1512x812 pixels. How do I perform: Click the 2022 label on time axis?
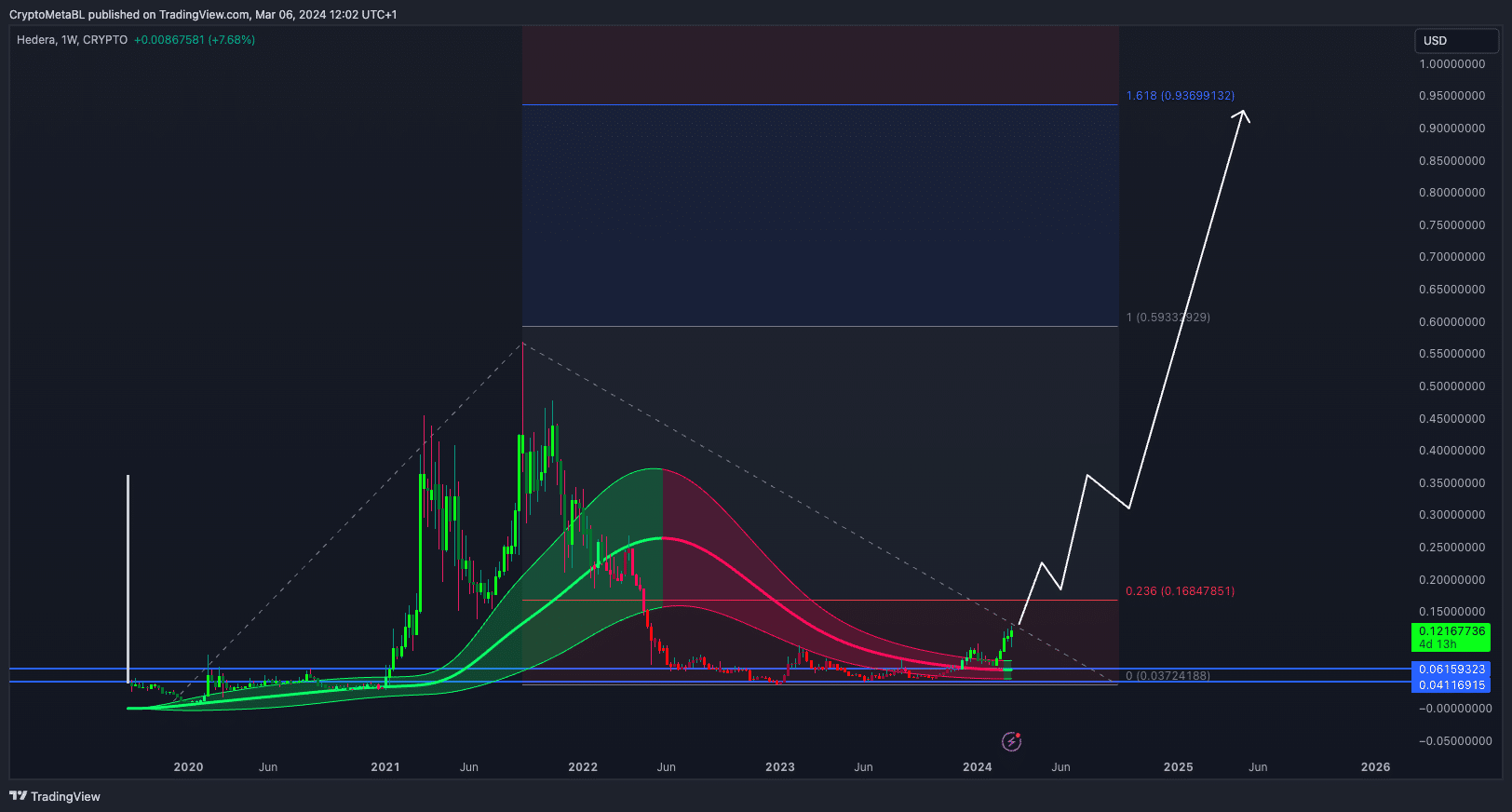pyautogui.click(x=583, y=767)
